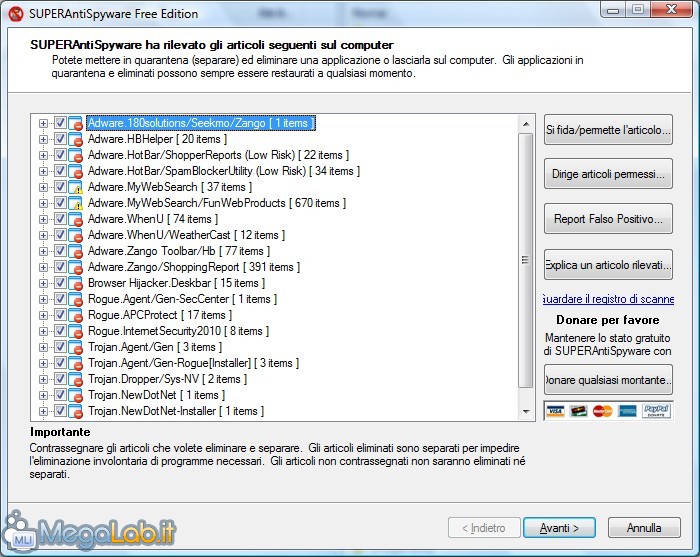The image size is (700, 557).
Task: Select the 'Adware.HBHelper [ 20 items ]' row
Action: [x=157, y=139]
